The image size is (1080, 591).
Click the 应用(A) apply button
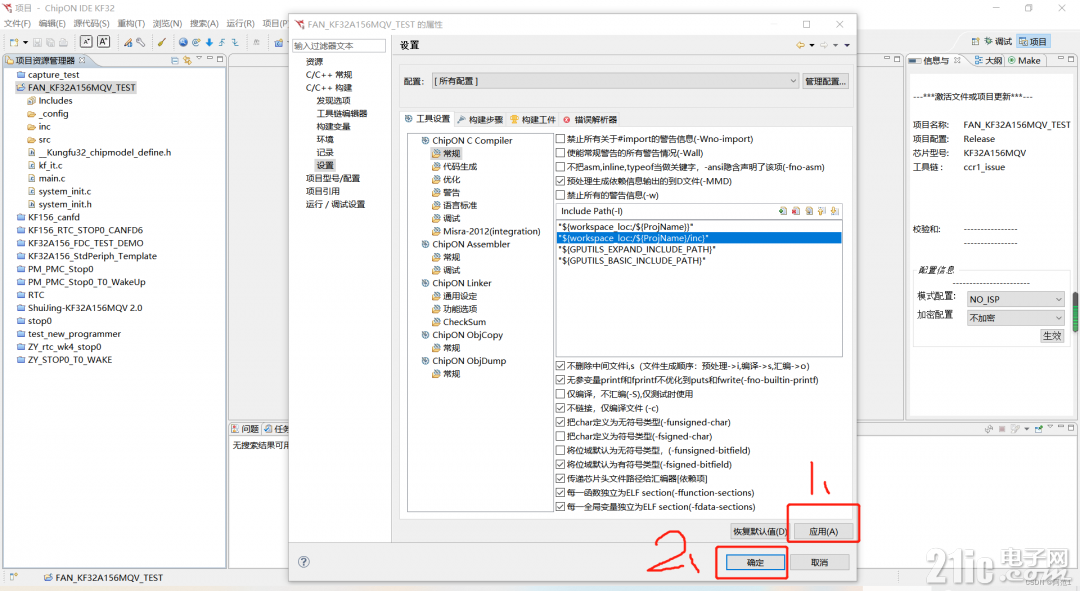[823, 532]
